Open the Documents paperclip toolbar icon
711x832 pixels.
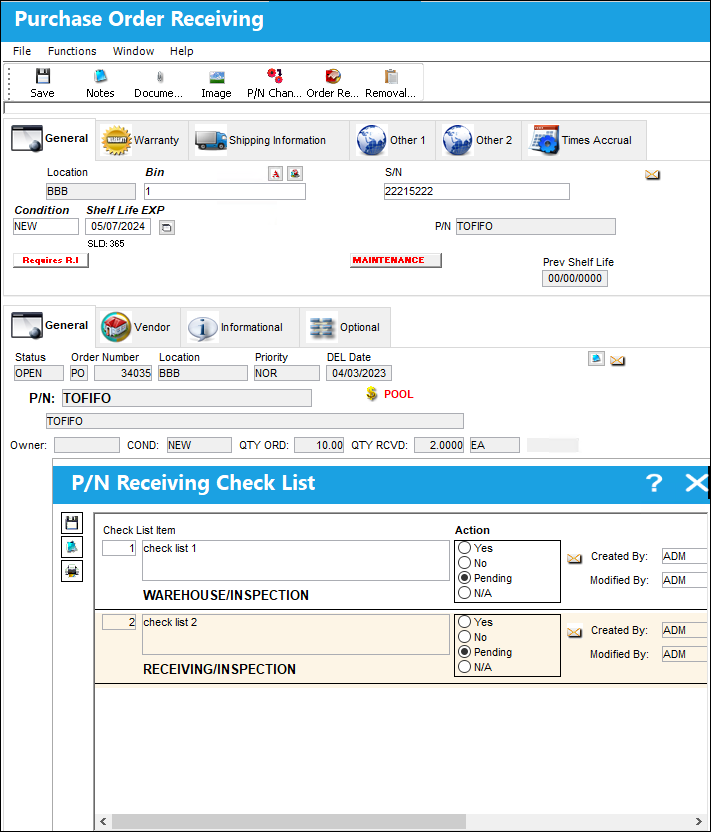tap(159, 83)
